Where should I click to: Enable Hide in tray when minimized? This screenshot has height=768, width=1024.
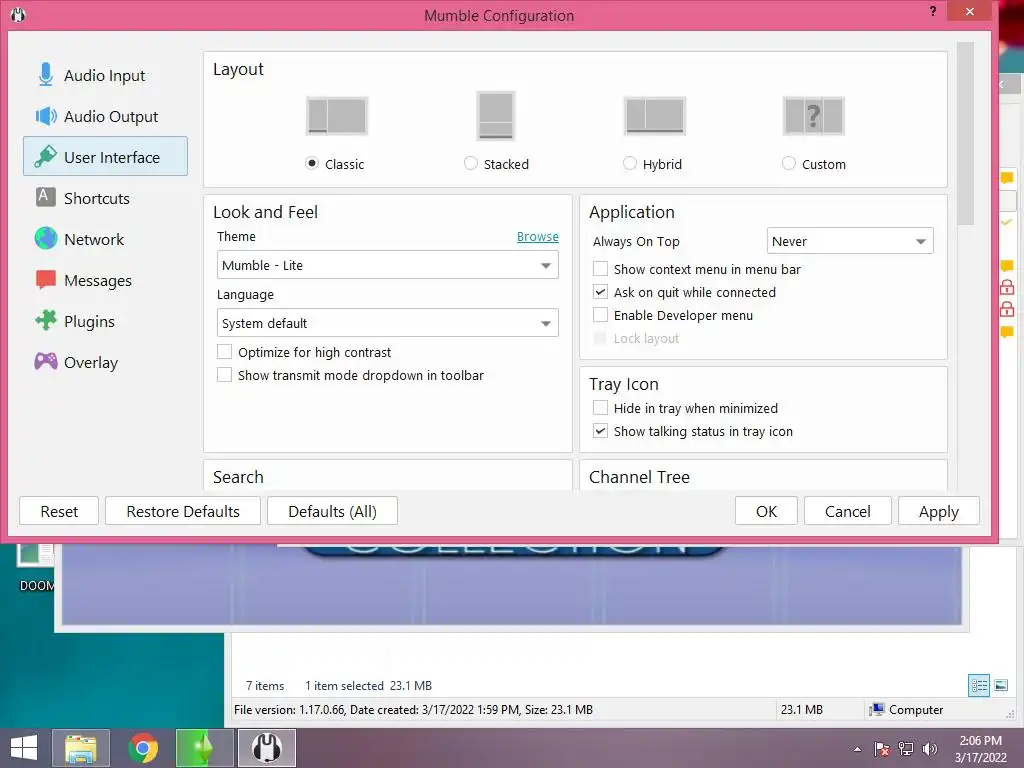(600, 408)
